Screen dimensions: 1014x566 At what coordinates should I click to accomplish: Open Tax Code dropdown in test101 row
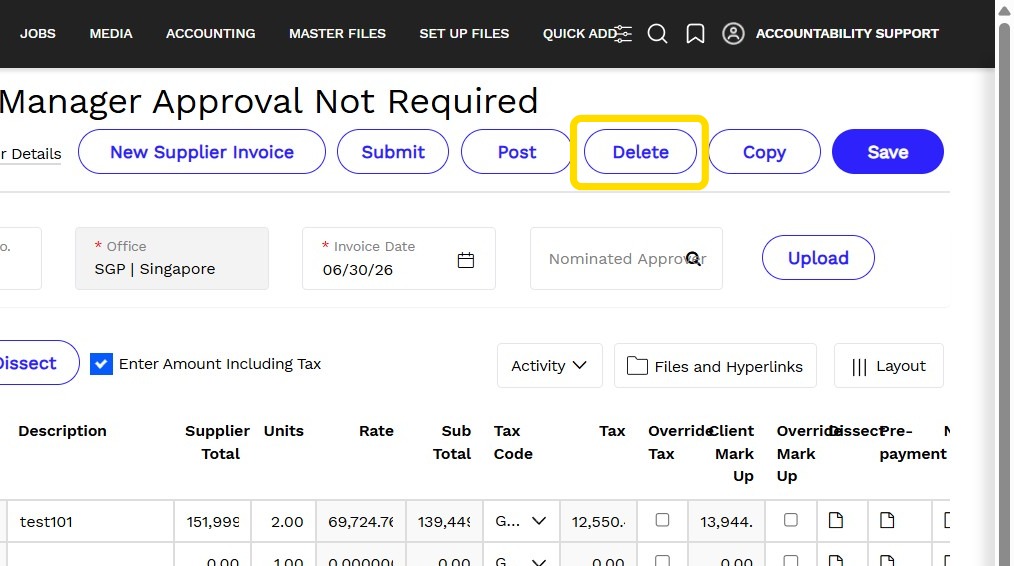[539, 521]
